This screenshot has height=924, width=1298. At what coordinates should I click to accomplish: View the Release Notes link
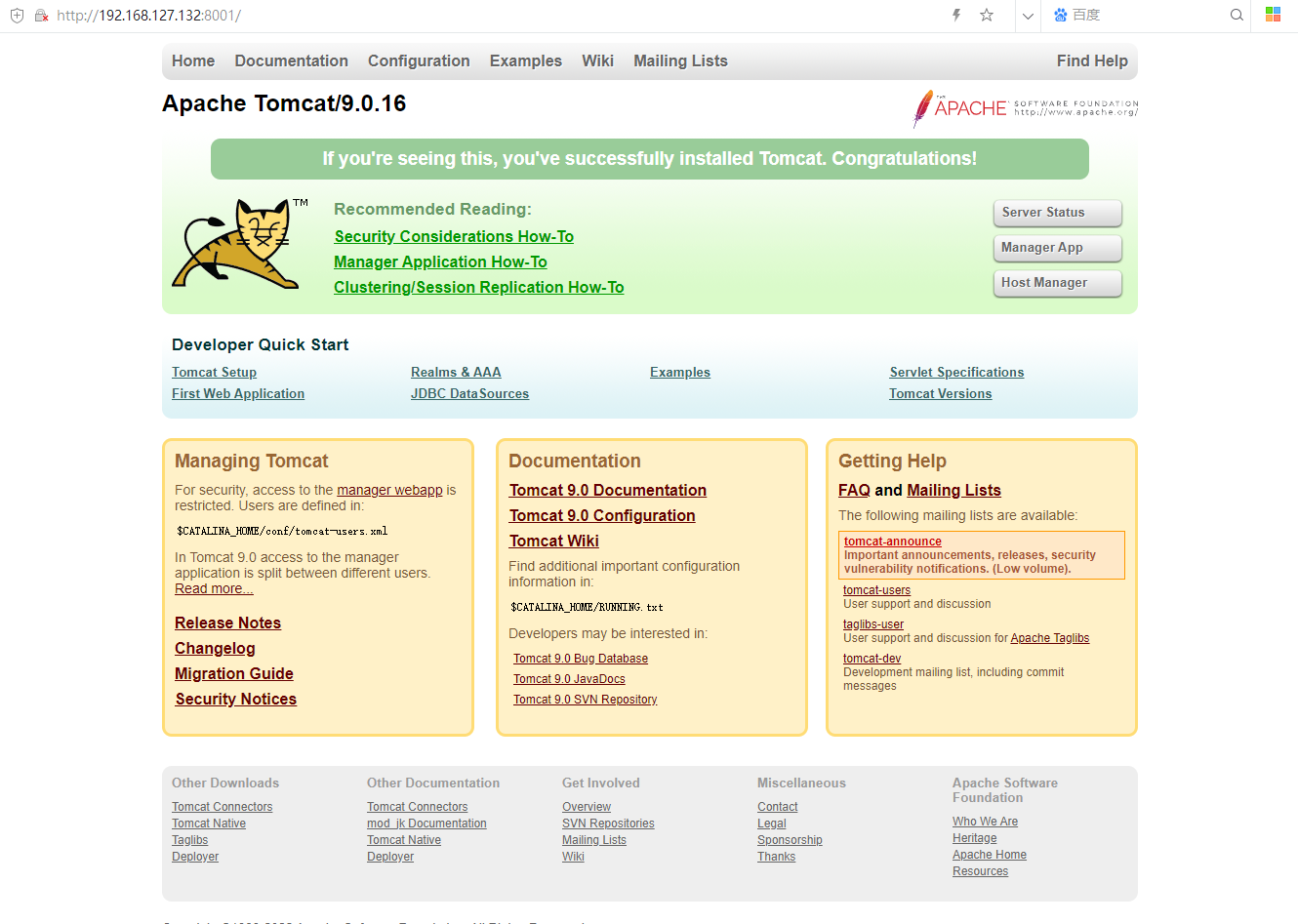point(227,623)
